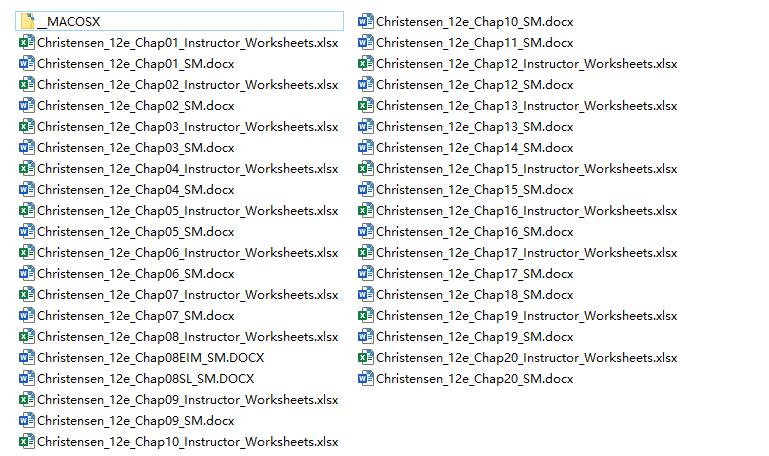Select the file name Christensen_12e_Chap11_SM.docx

coord(475,43)
